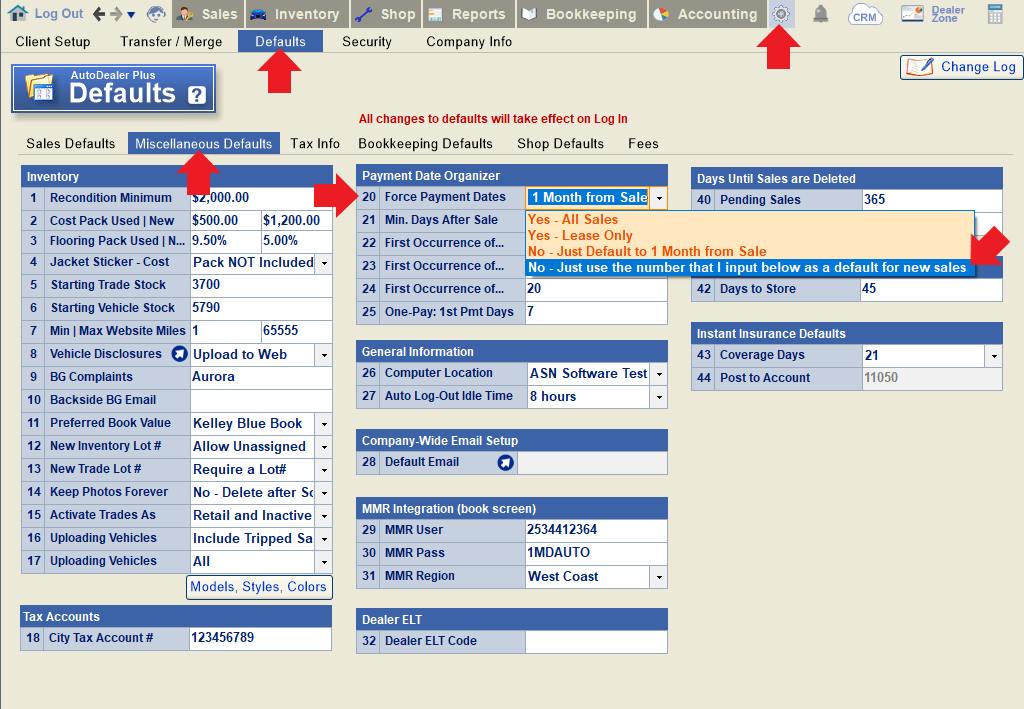This screenshot has width=1024, height=709.
Task: Click MMR Pass field
Action: 596,553
